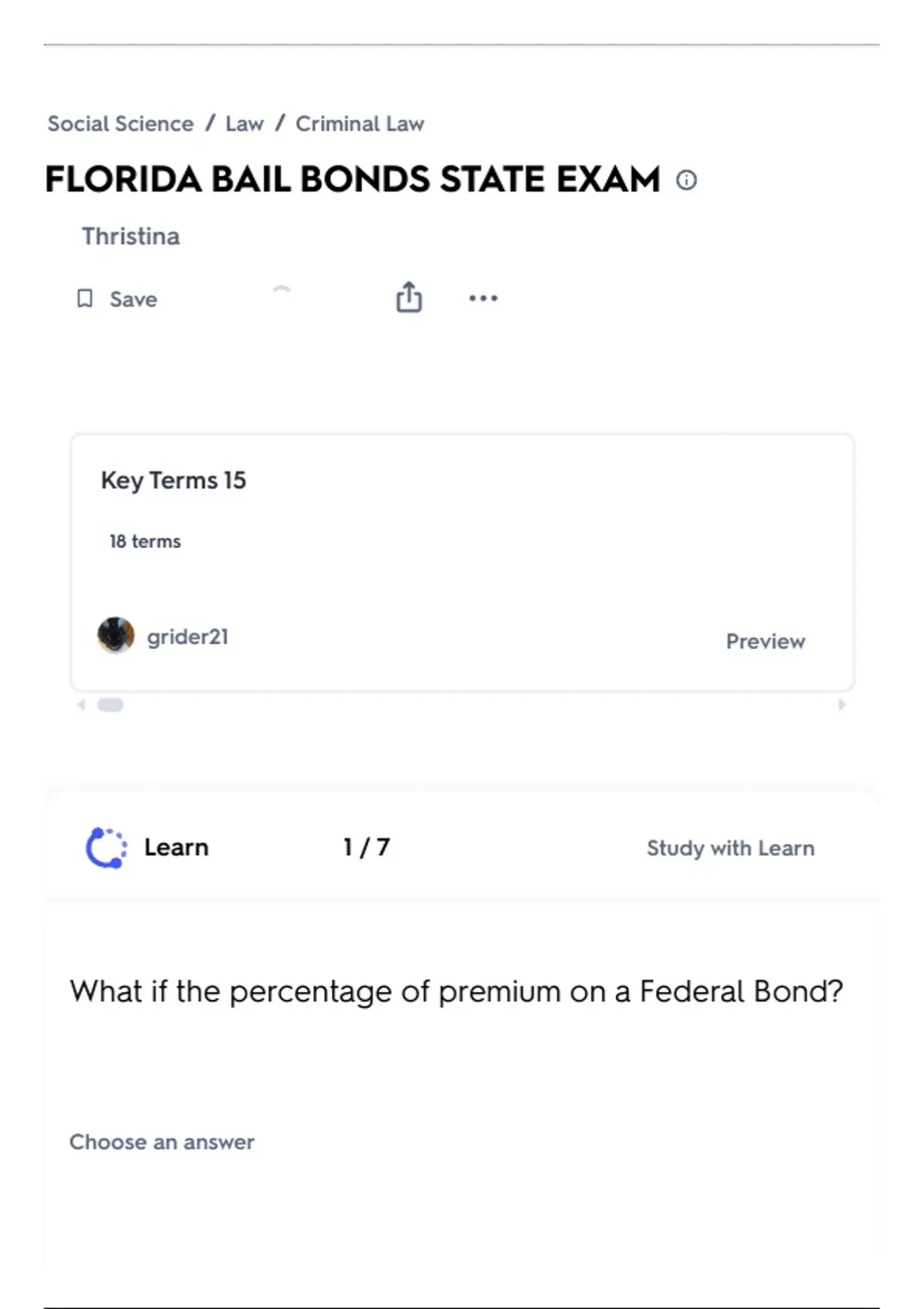
Task: Visit the grider21 username link
Action: point(187,637)
